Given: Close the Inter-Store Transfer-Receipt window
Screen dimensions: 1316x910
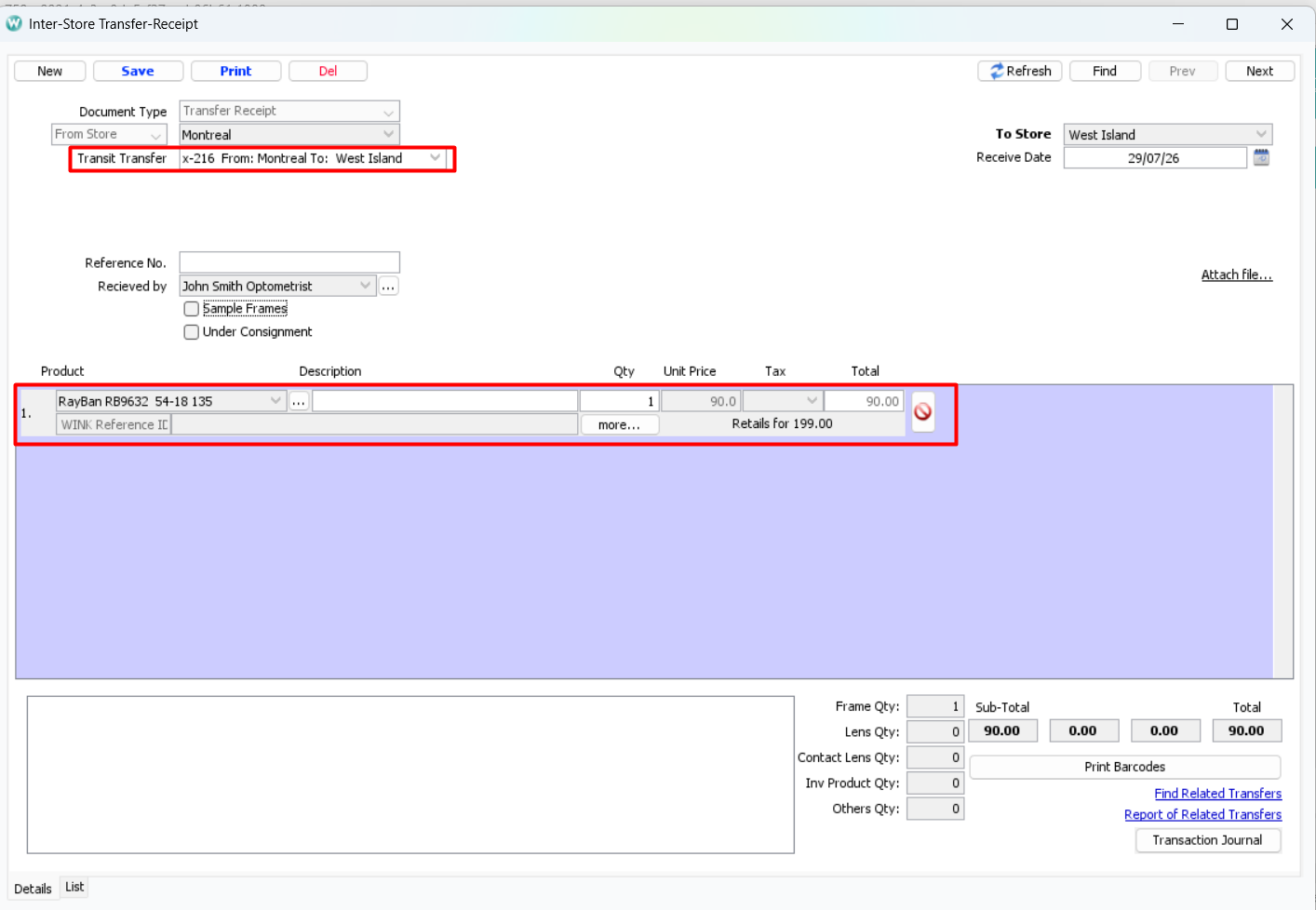Looking at the screenshot, I should 1287,24.
